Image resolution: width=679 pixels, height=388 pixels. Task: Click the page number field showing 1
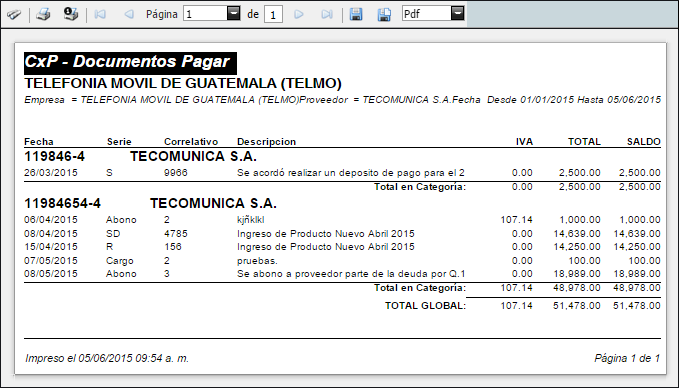point(206,14)
